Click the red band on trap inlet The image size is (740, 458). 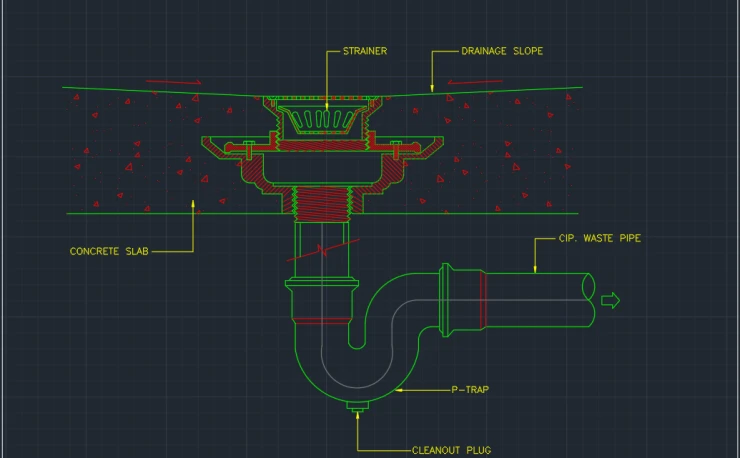pos(312,322)
